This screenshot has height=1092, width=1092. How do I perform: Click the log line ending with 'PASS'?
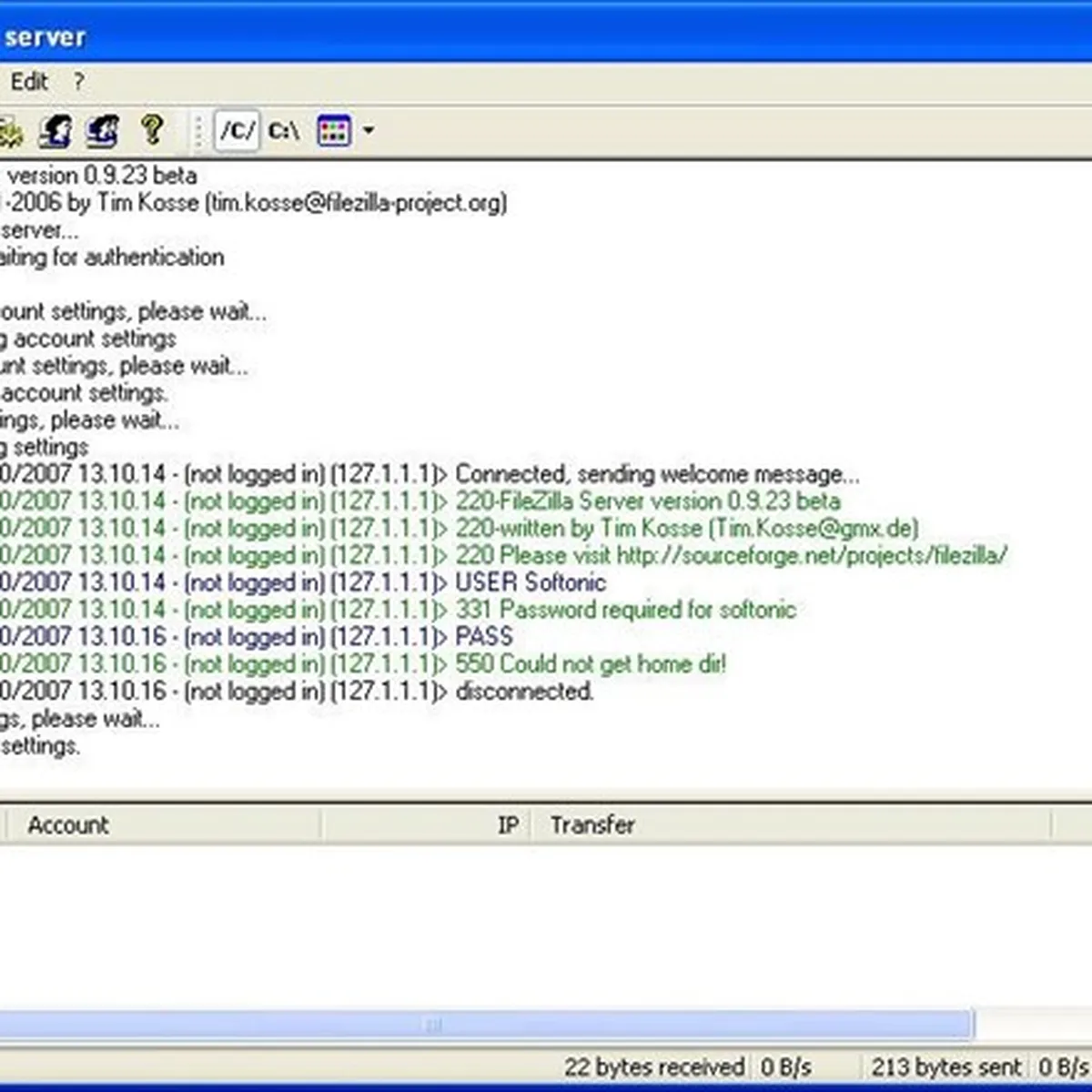pos(258,637)
